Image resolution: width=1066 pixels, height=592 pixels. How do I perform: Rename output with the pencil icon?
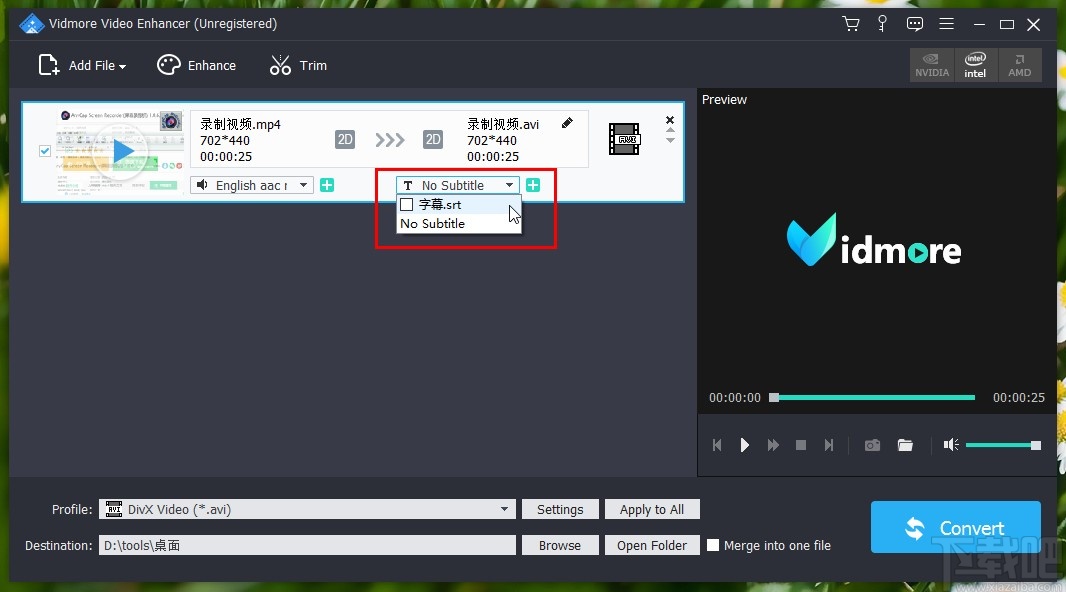click(x=567, y=123)
